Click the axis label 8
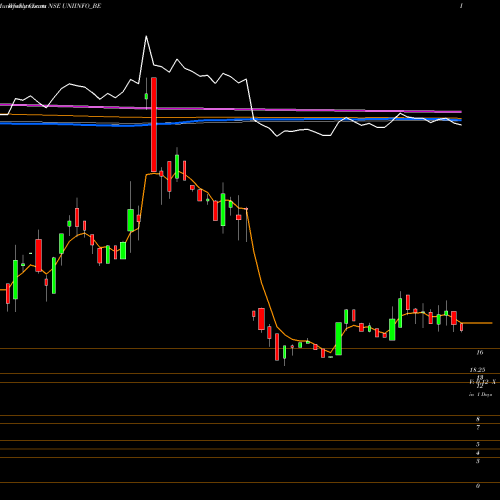This screenshot has width=500, height=500. click(x=478, y=419)
